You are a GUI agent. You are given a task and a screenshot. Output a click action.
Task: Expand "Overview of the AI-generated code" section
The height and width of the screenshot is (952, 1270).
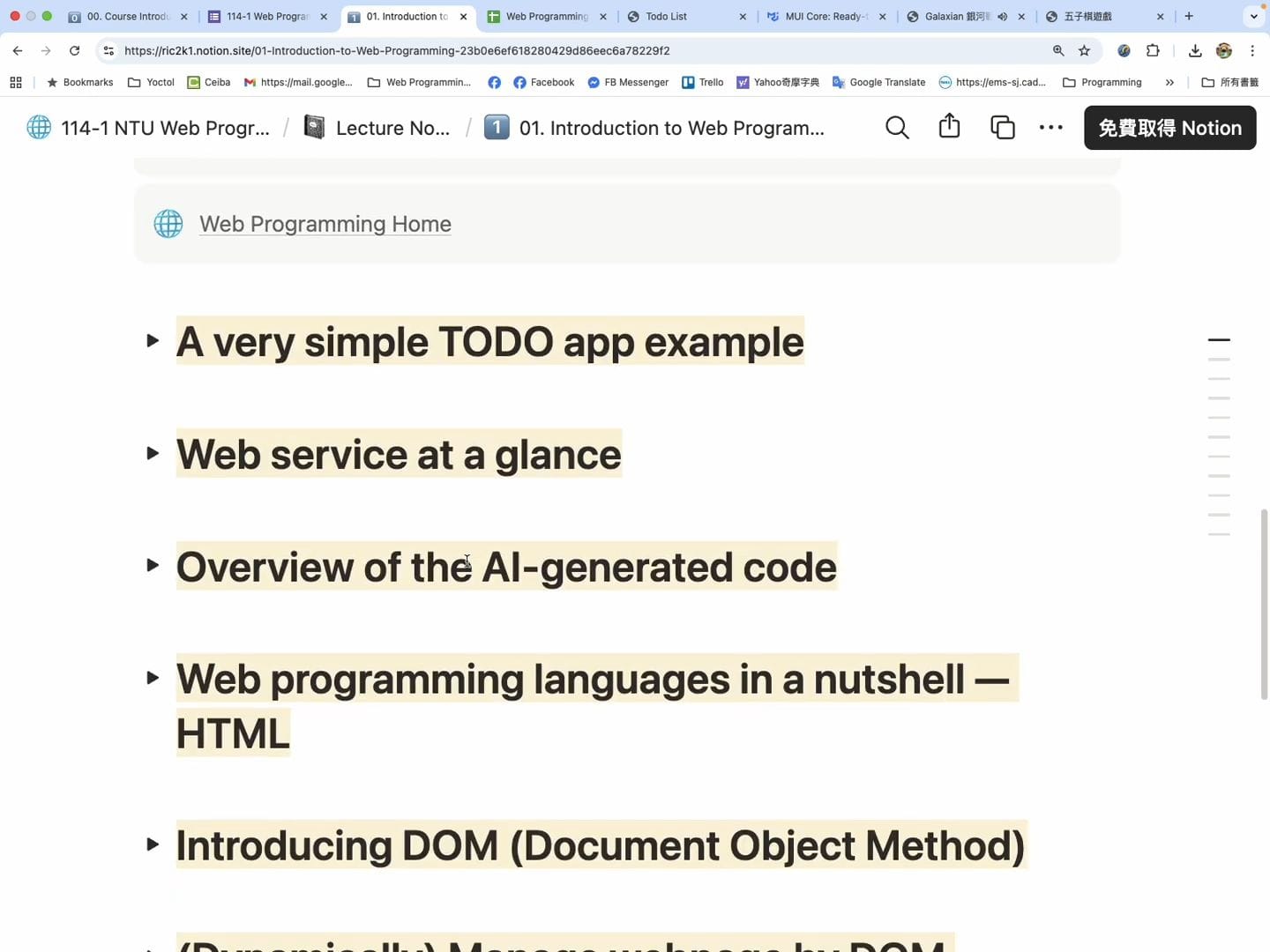(153, 566)
